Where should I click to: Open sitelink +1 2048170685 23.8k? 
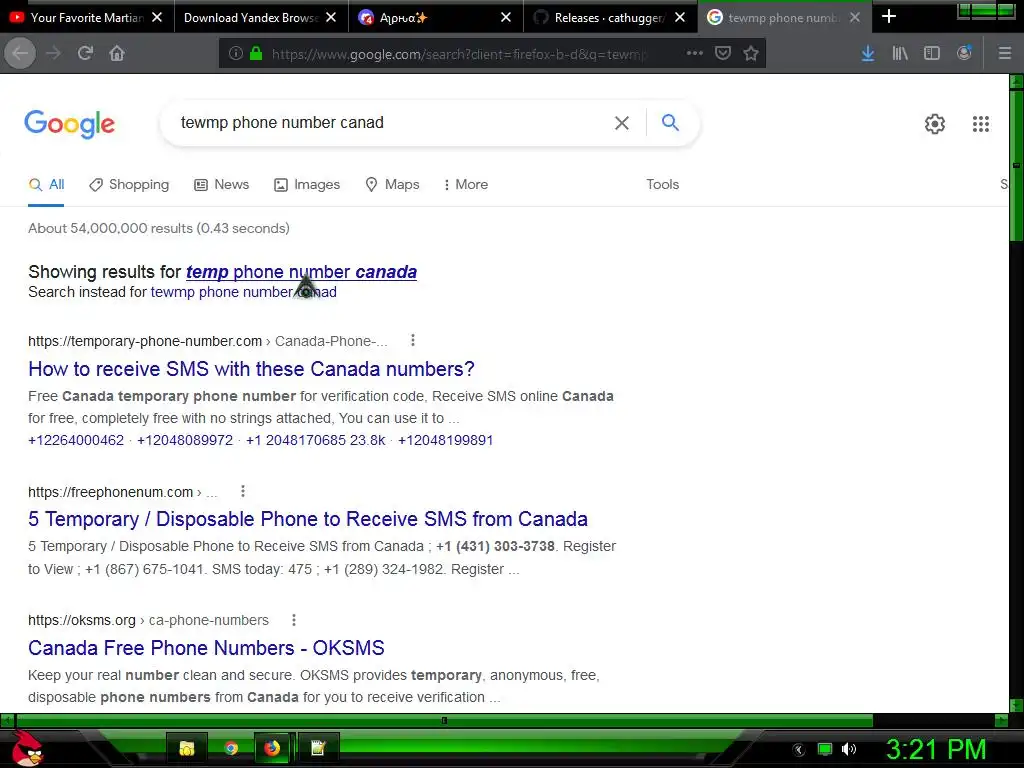tap(315, 440)
